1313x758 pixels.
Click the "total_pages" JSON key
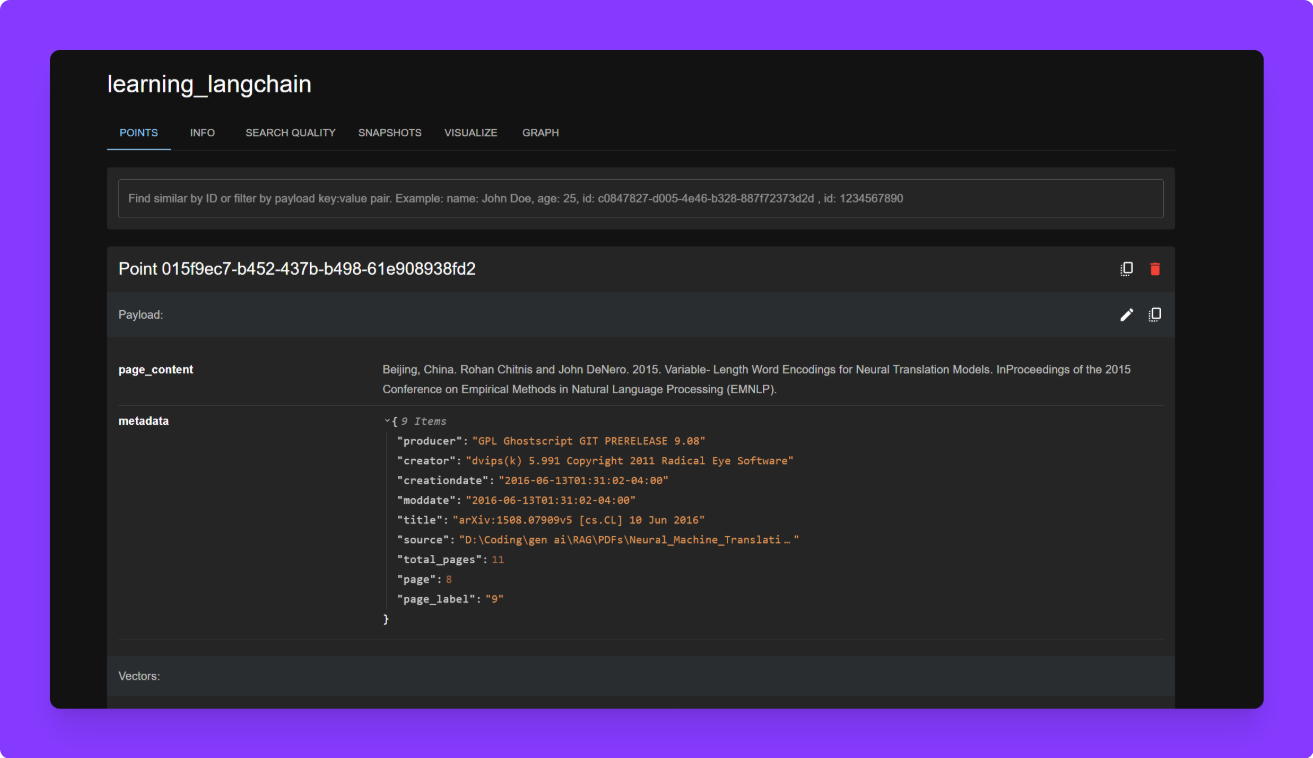(x=441, y=560)
